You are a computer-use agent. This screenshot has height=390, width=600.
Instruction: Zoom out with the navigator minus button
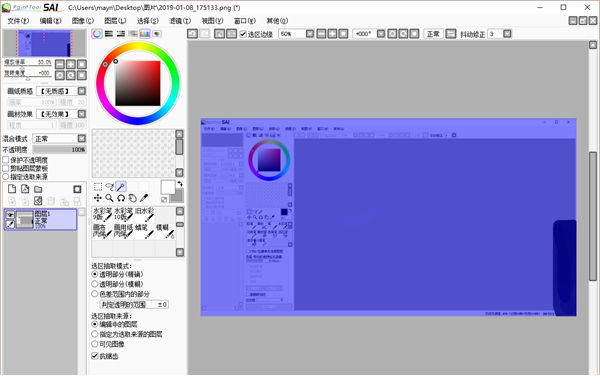click(x=60, y=64)
